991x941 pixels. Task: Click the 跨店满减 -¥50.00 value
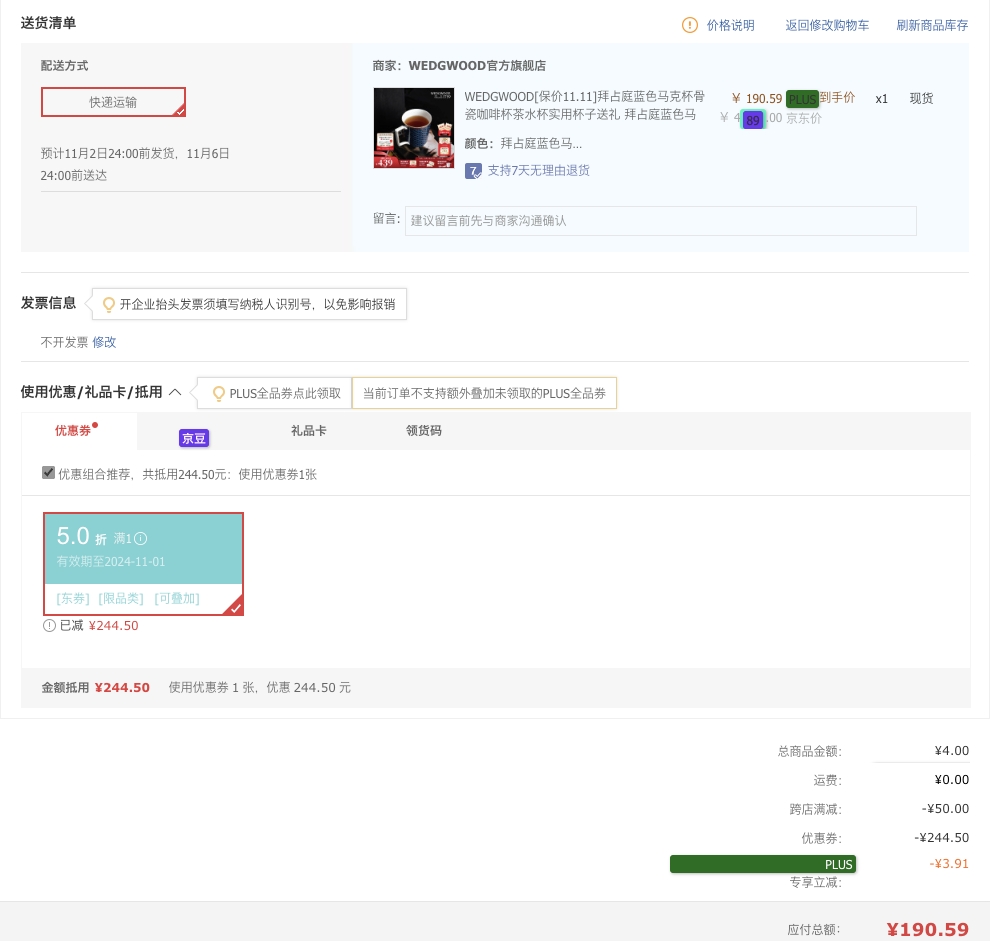click(x=945, y=809)
